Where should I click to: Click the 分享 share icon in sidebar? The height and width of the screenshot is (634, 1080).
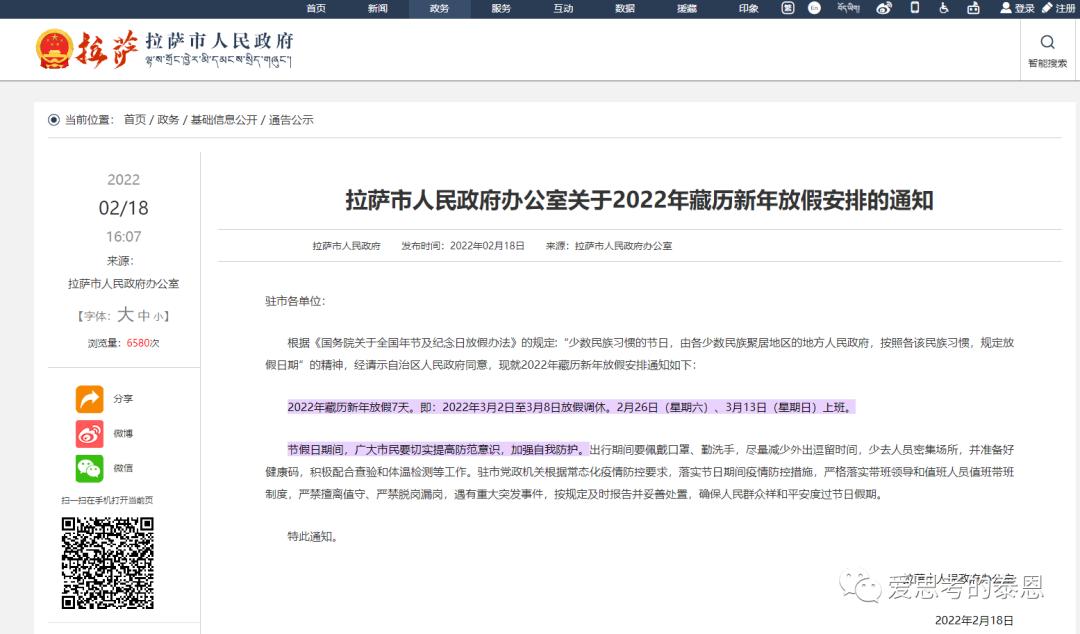click(88, 397)
